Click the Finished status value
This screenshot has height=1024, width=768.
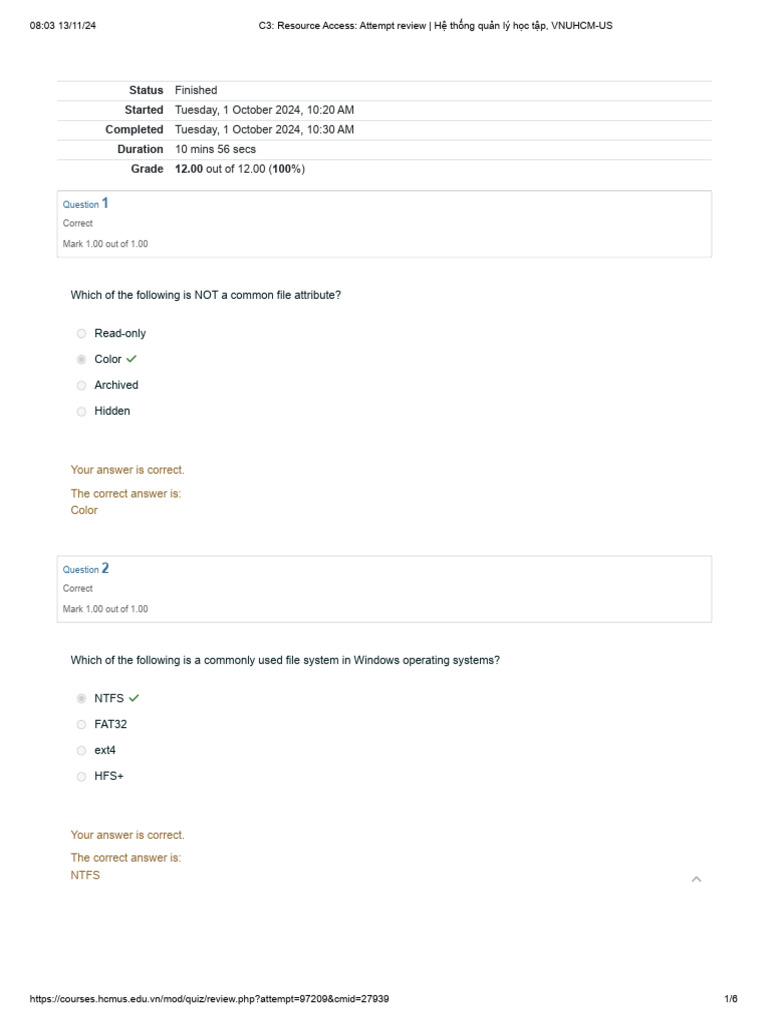coord(196,90)
